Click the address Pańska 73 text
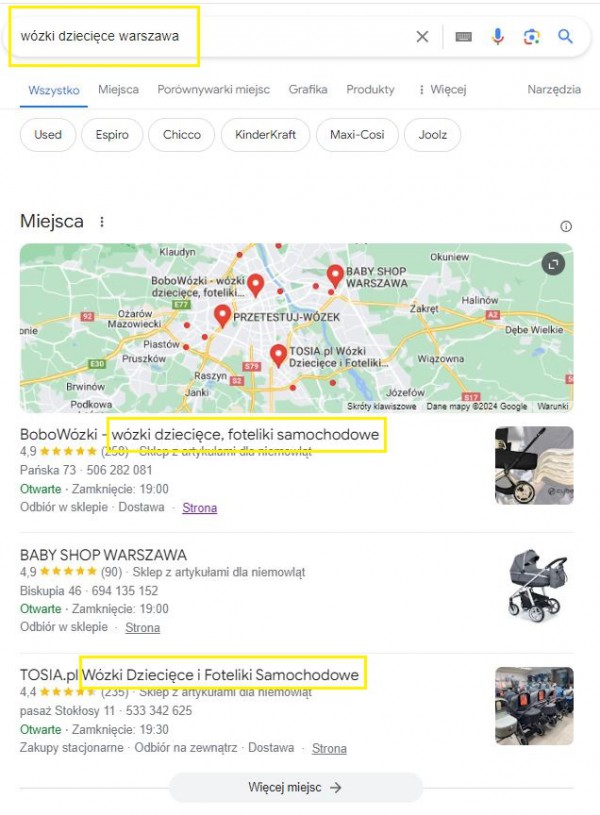600x815 pixels. [48, 470]
